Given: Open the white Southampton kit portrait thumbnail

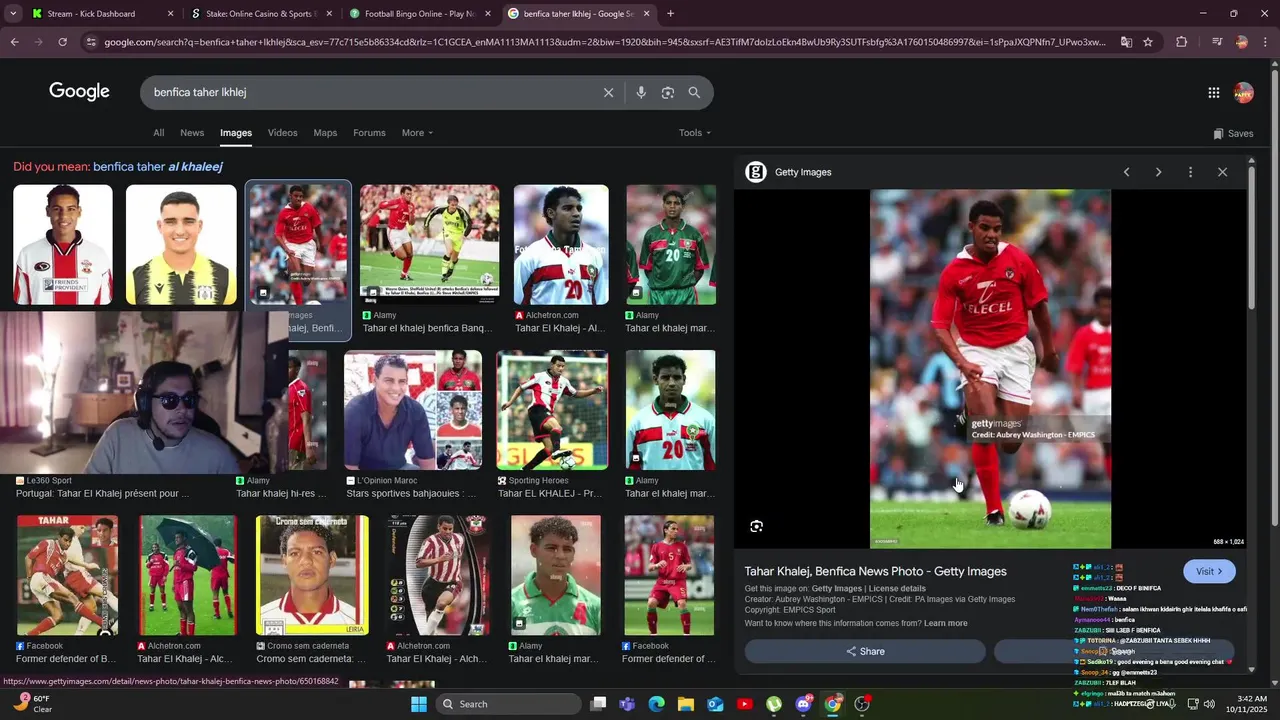Looking at the screenshot, I should 63,244.
